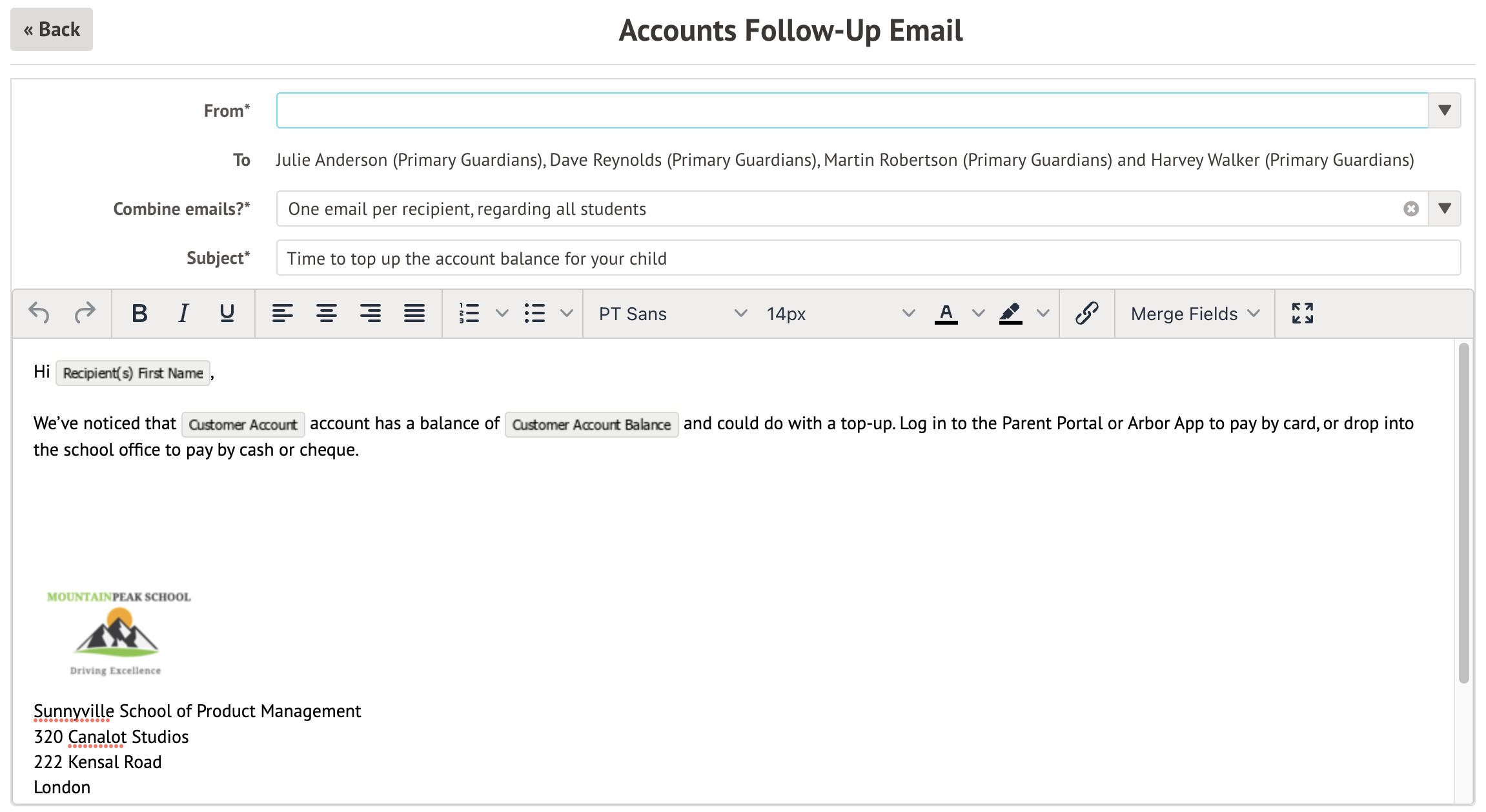
Task: Open the Merge Fields menu
Action: tap(1194, 314)
